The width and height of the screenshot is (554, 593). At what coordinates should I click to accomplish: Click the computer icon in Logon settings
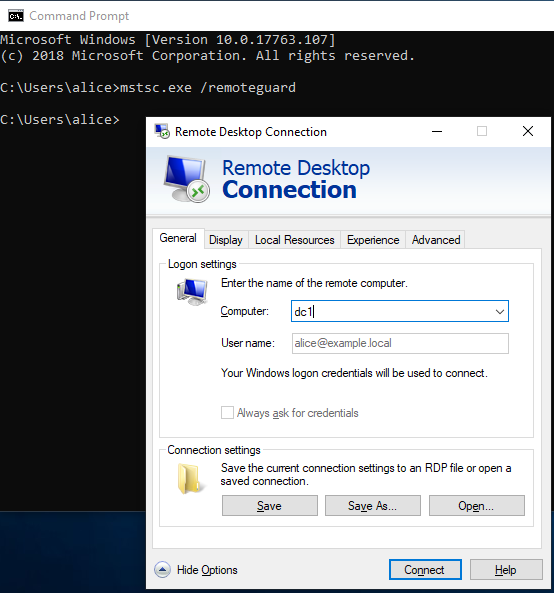click(192, 292)
